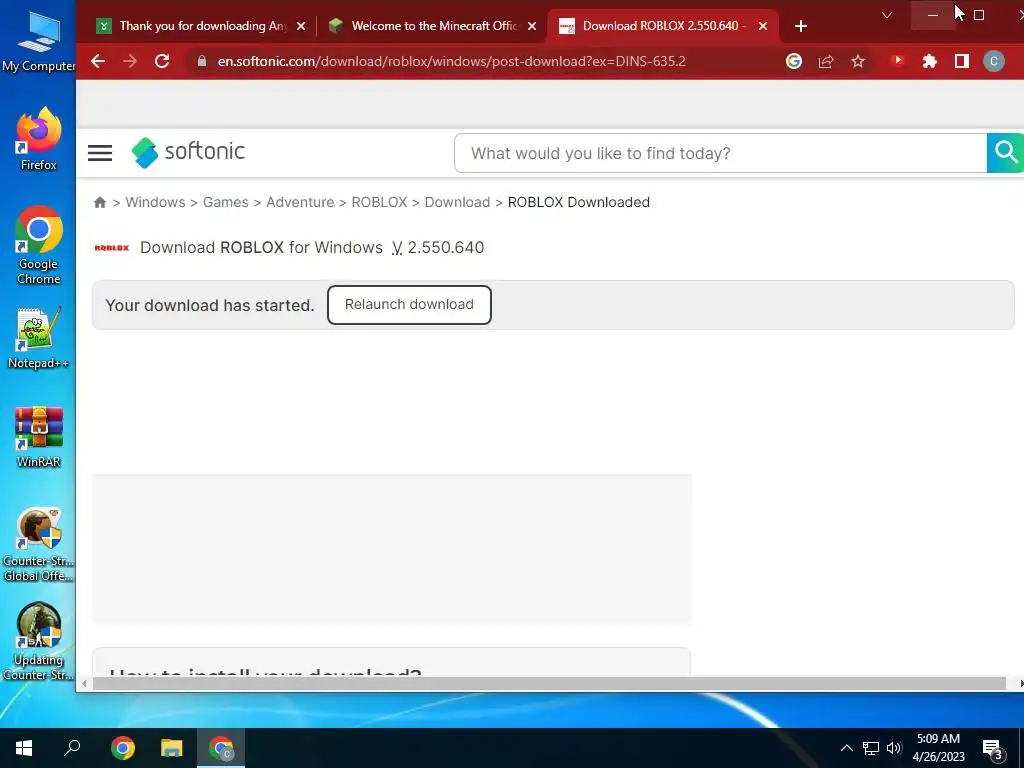
Task: Close the Thank you for downloading tab
Action: [x=300, y=26]
